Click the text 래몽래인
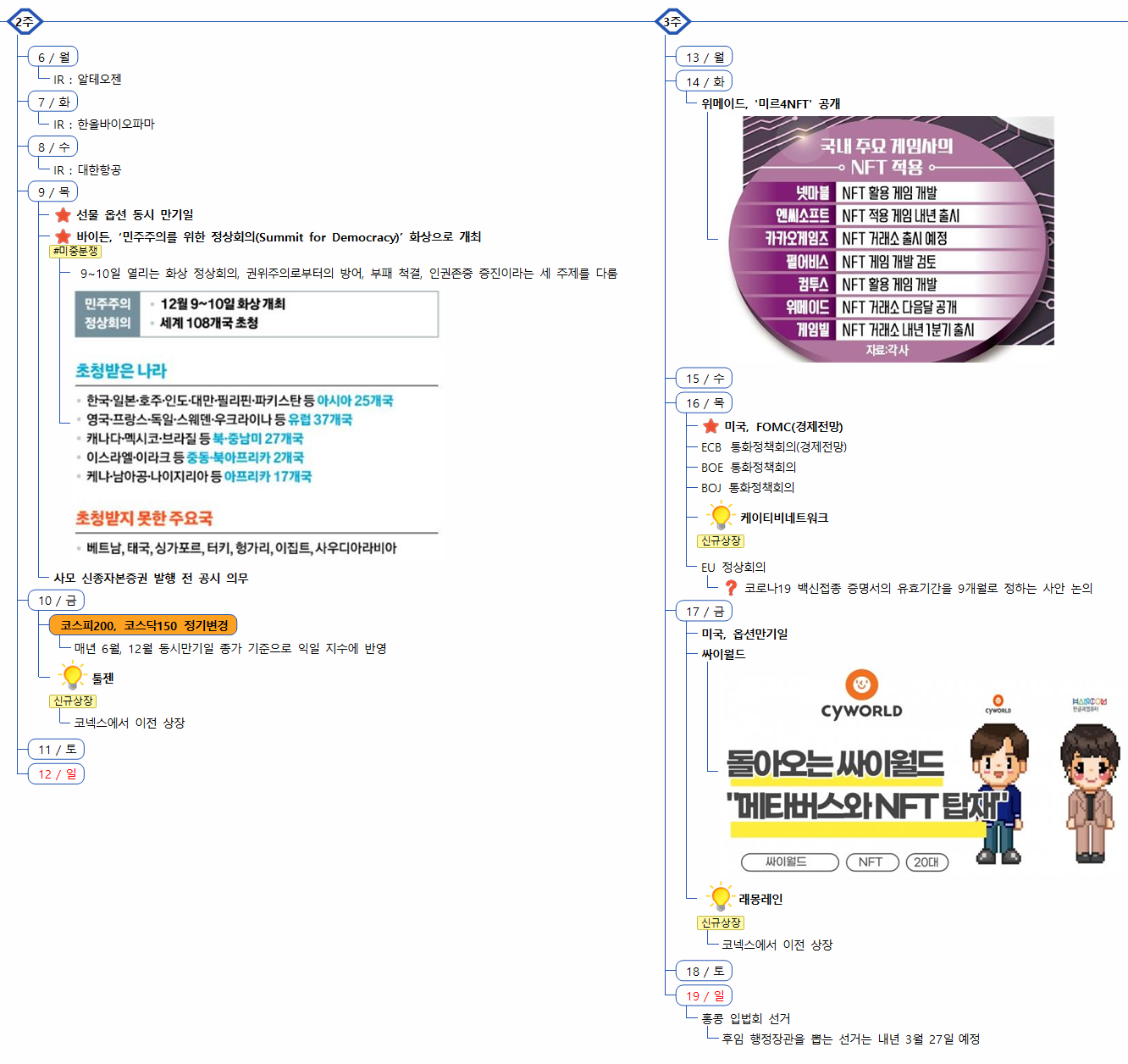Screen dimensions: 1128x1064 (x=760, y=899)
